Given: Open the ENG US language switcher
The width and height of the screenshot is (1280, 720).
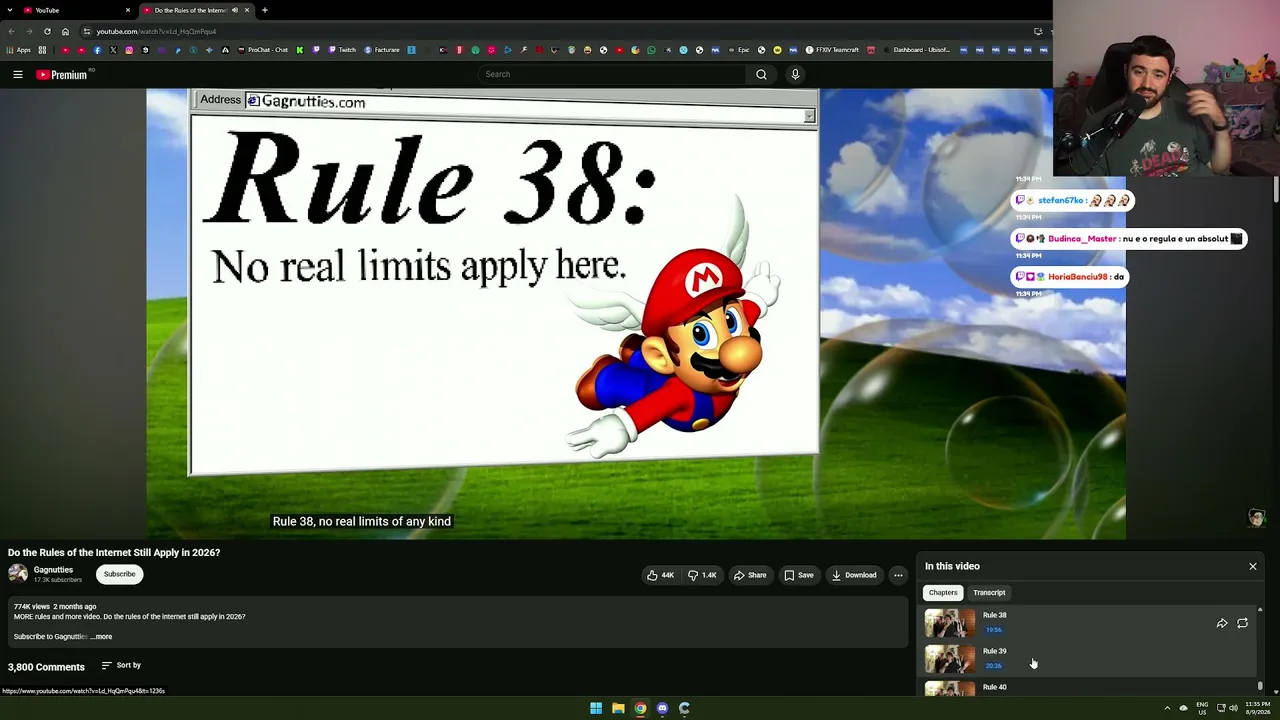Looking at the screenshot, I should click(x=1202, y=708).
